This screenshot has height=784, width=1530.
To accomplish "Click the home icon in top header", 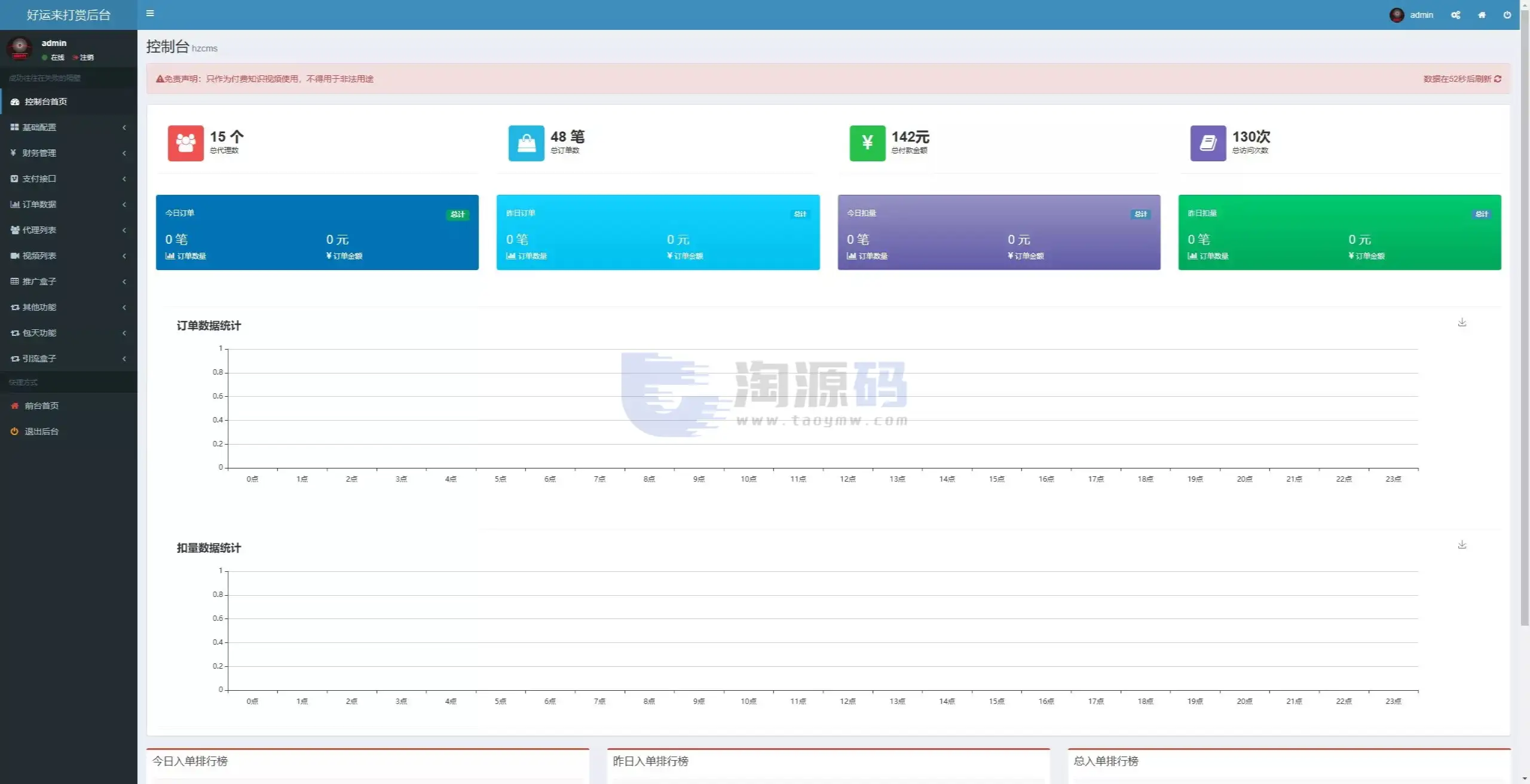I will pos(1482,15).
